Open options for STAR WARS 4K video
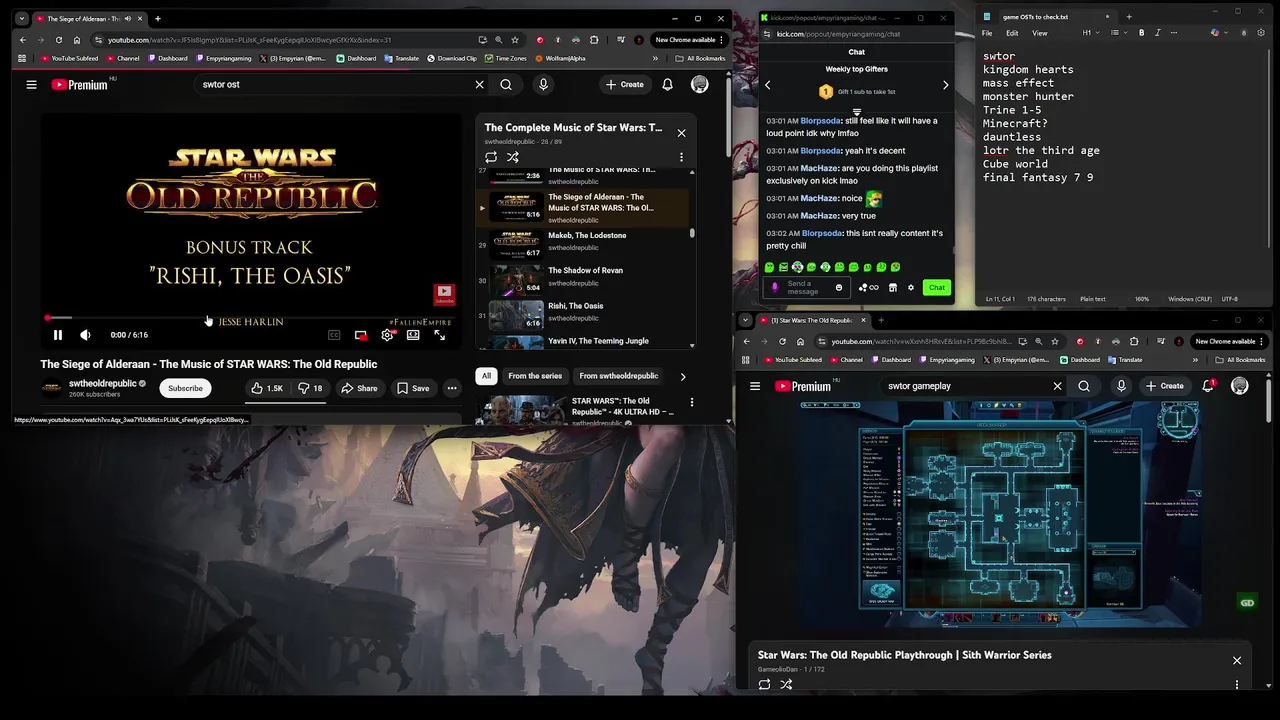 point(691,402)
